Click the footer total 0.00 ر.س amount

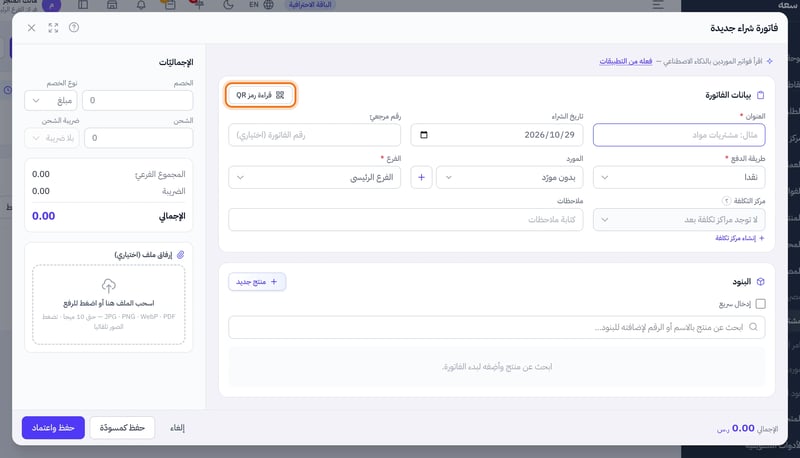click(x=736, y=428)
